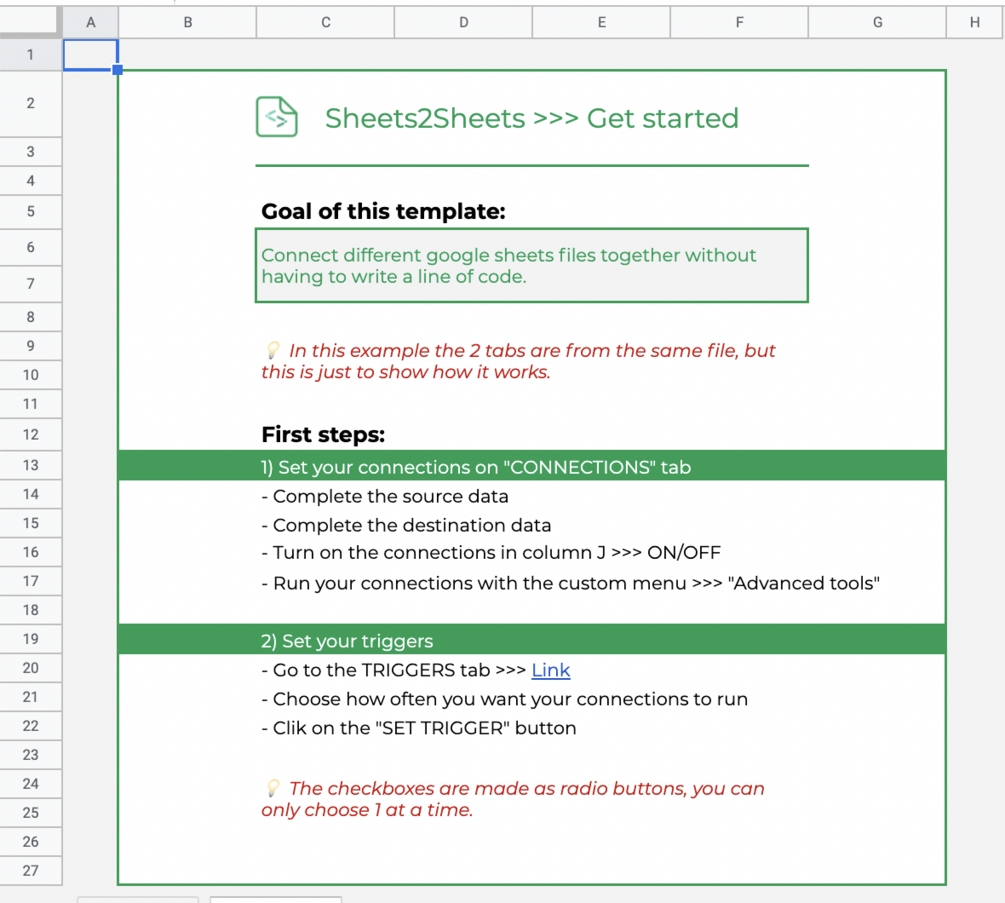Click "The checkboxes are made as radio buttons" note
This screenshot has height=903, width=1005.
(x=513, y=799)
